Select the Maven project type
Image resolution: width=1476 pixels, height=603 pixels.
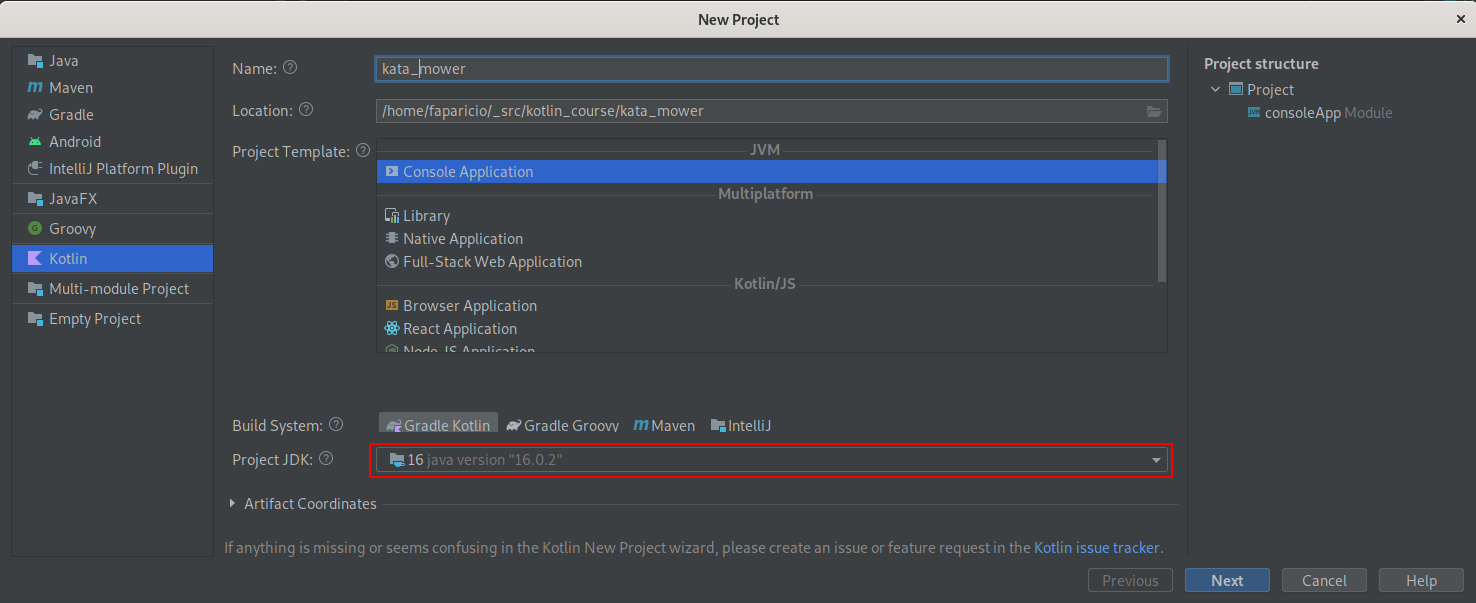click(x=112, y=88)
